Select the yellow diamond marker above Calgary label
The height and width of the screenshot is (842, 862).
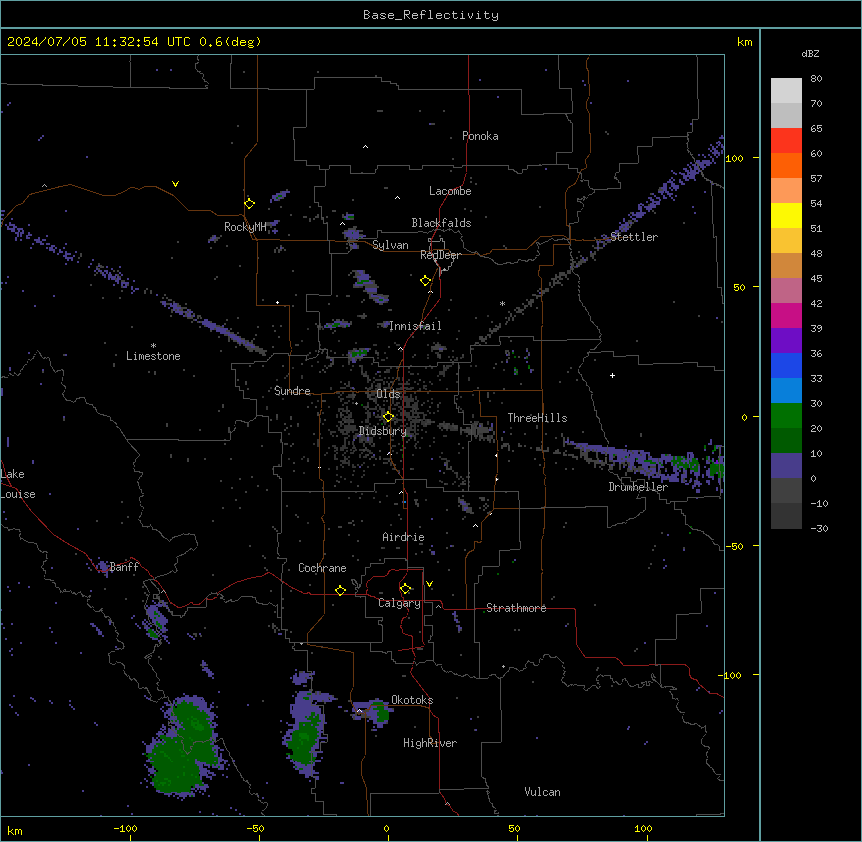[x=406, y=589]
